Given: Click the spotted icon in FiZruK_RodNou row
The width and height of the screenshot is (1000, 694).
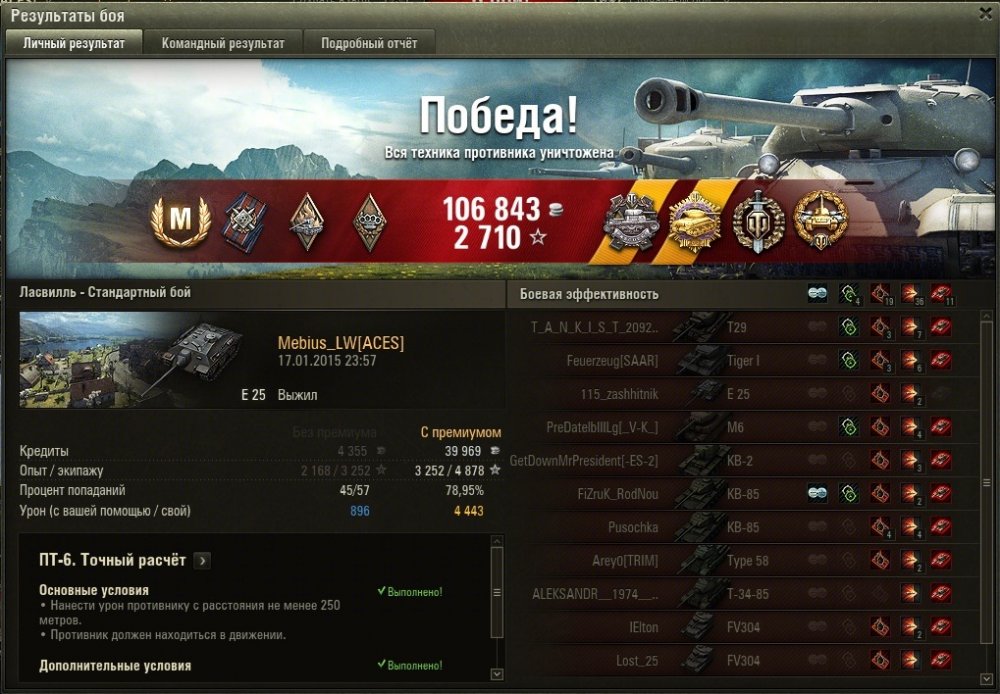Looking at the screenshot, I should [818, 494].
